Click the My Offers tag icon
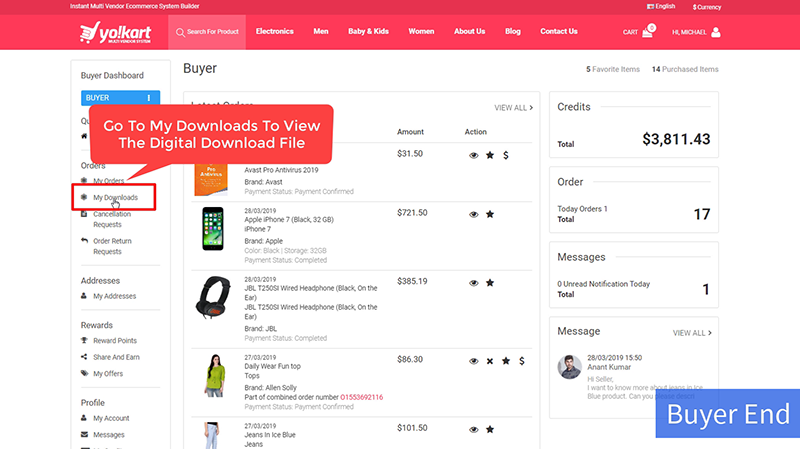Viewport: 800px width, 449px height. click(84, 373)
